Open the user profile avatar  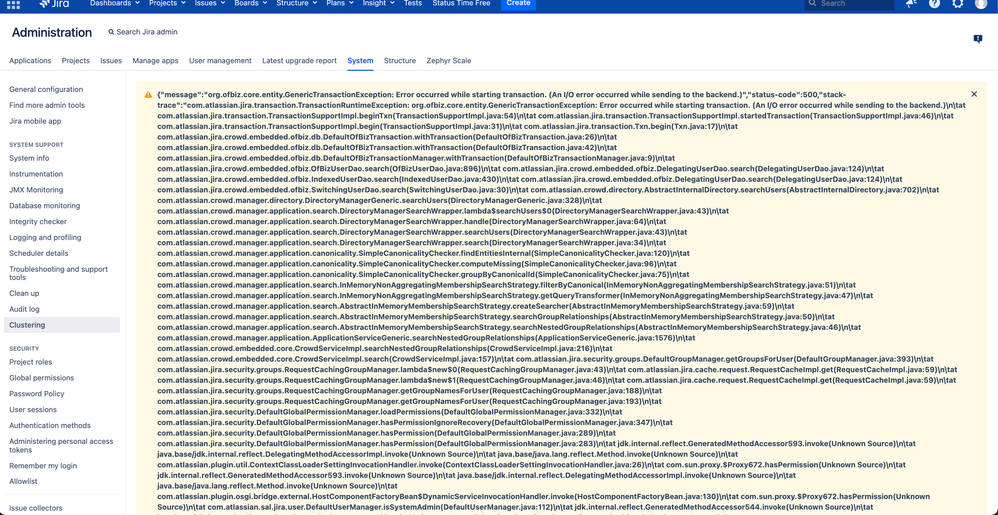click(x=981, y=4)
